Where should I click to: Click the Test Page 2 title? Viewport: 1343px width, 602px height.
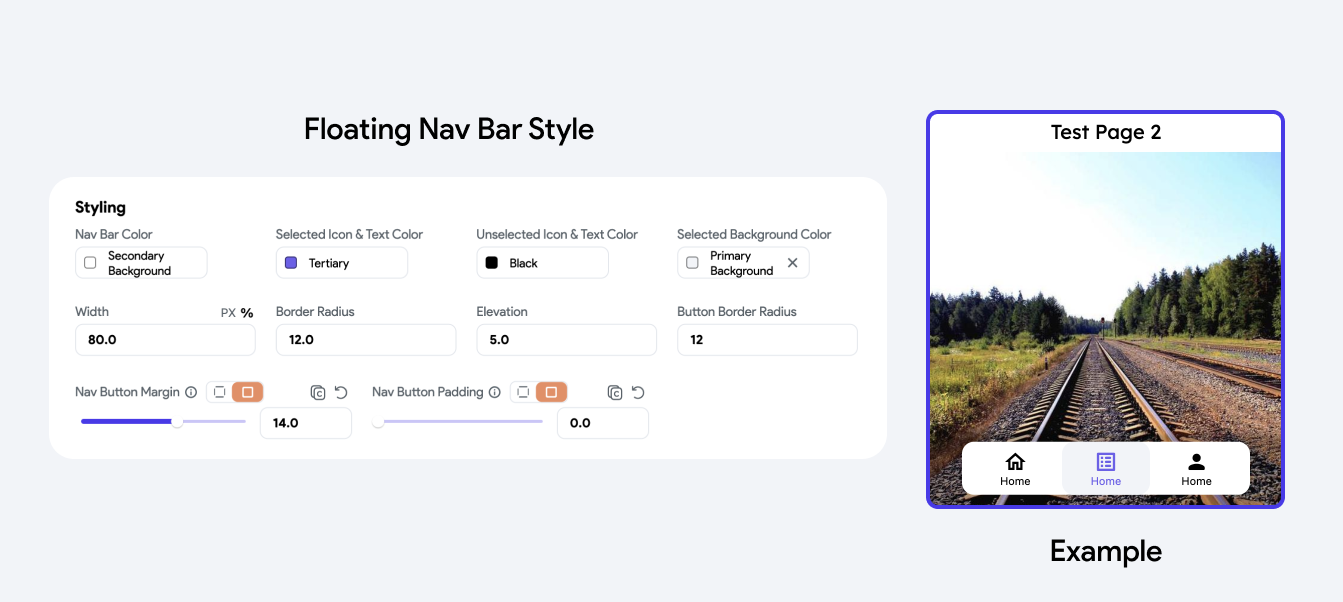(1106, 132)
